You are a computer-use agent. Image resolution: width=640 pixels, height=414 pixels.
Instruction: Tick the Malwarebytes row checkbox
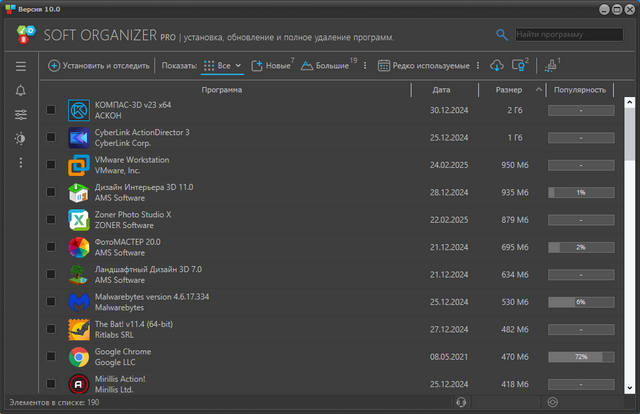click(x=51, y=301)
